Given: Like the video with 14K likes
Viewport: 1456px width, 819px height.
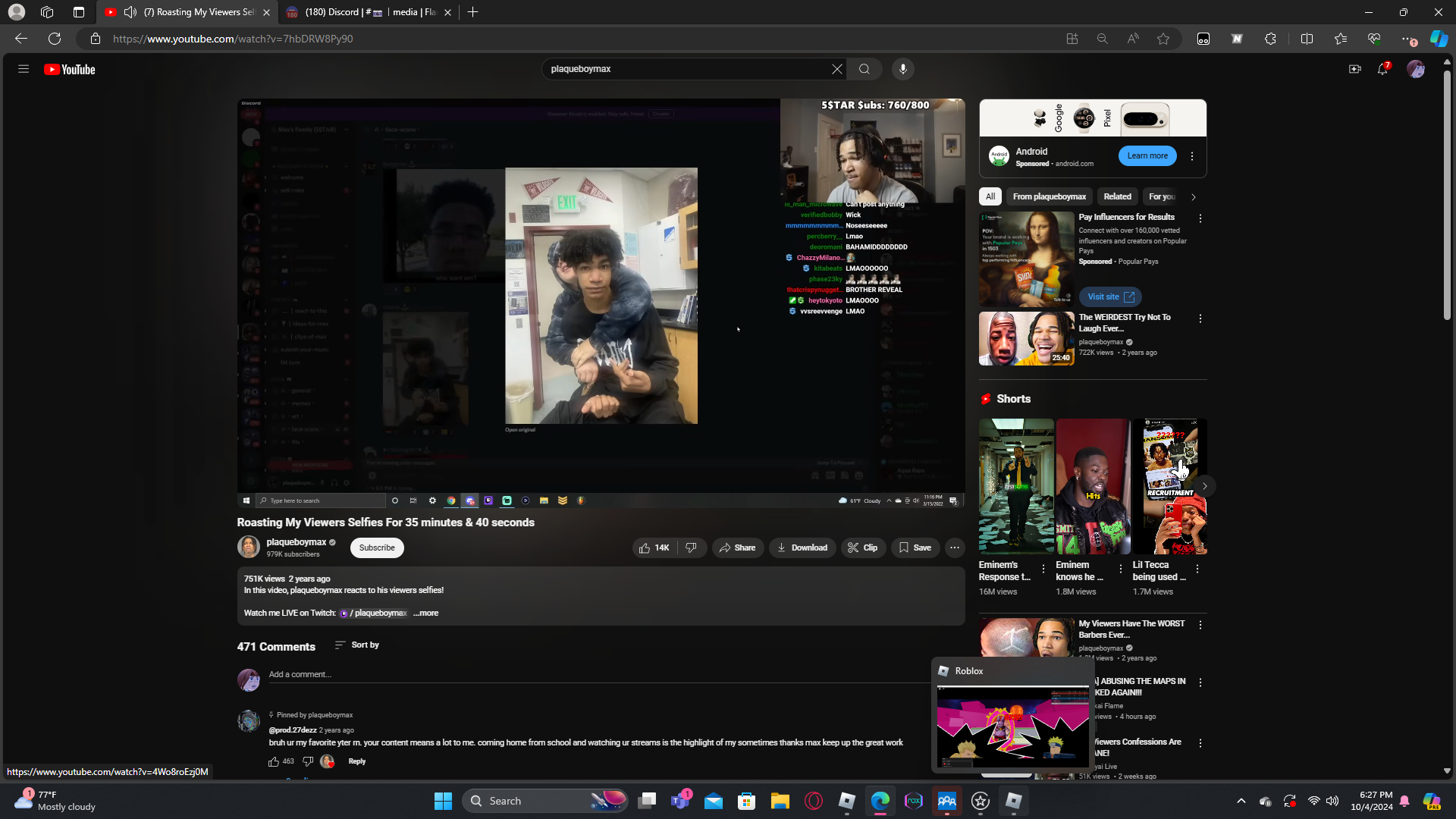Looking at the screenshot, I should [654, 548].
